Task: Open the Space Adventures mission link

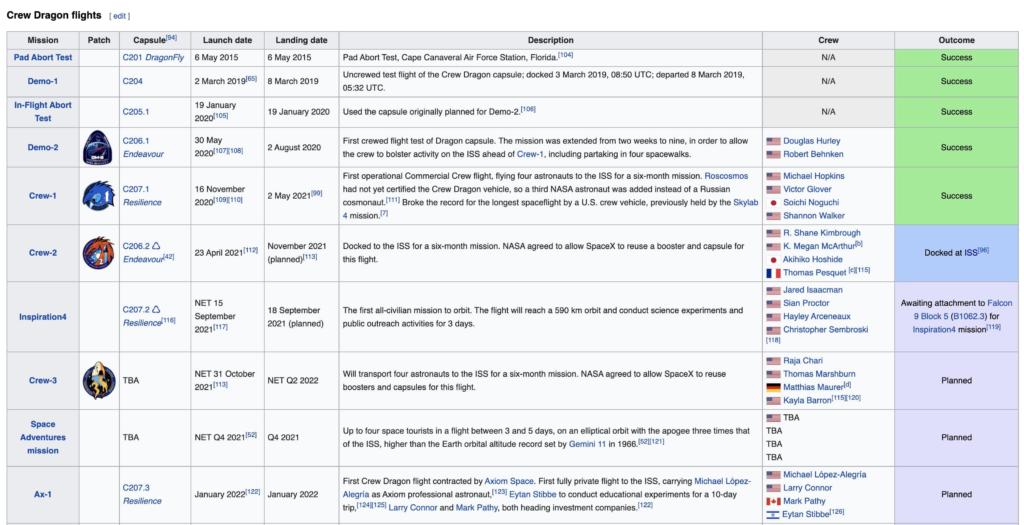Action: coord(43,437)
